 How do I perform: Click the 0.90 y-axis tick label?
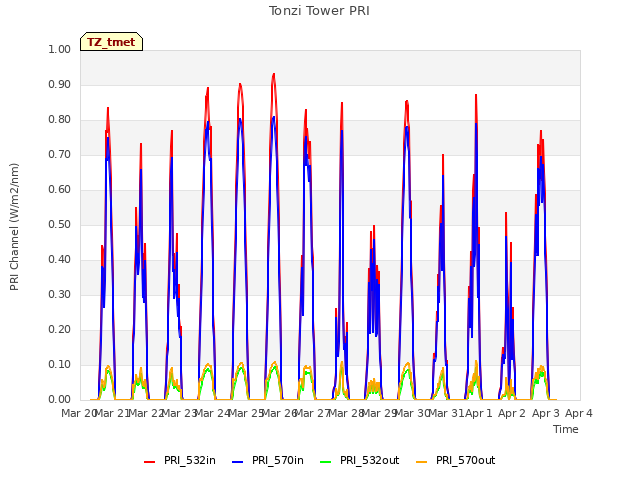[x=60, y=84]
